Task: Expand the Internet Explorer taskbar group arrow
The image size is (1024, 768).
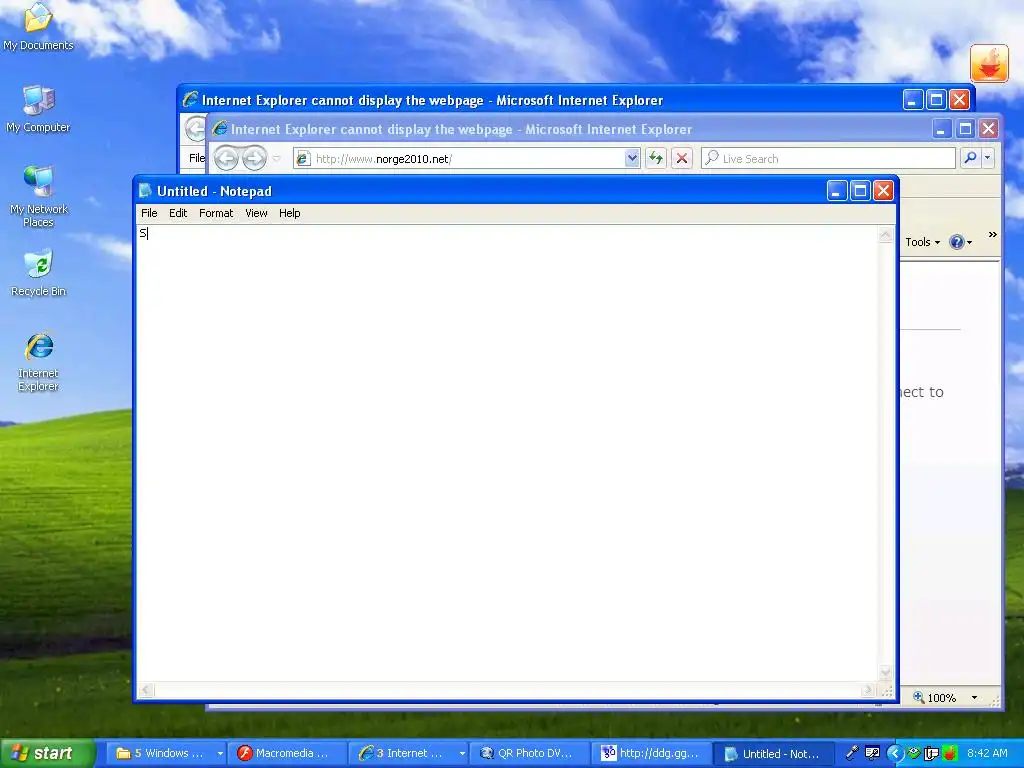Action: tap(462, 754)
